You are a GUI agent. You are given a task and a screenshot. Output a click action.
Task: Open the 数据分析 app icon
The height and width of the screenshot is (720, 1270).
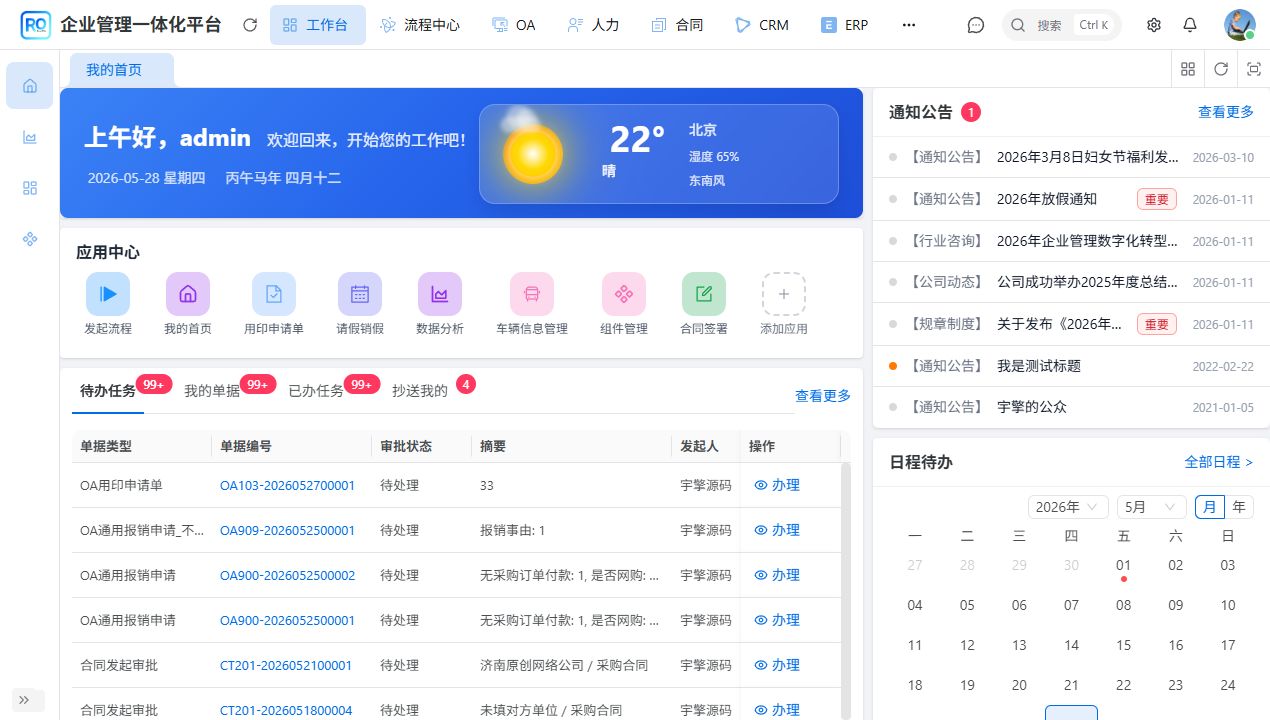(x=440, y=294)
